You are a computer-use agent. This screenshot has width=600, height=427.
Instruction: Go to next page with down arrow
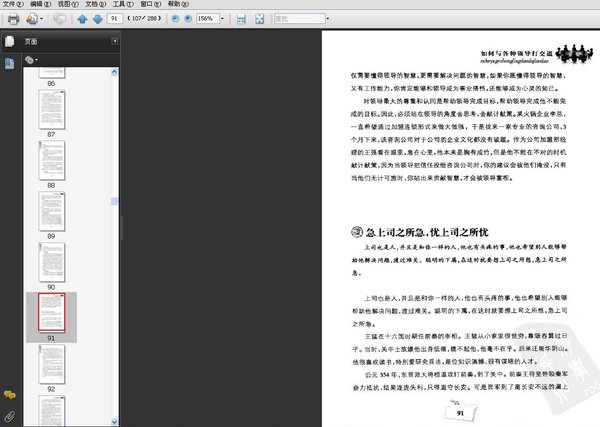tap(98, 19)
